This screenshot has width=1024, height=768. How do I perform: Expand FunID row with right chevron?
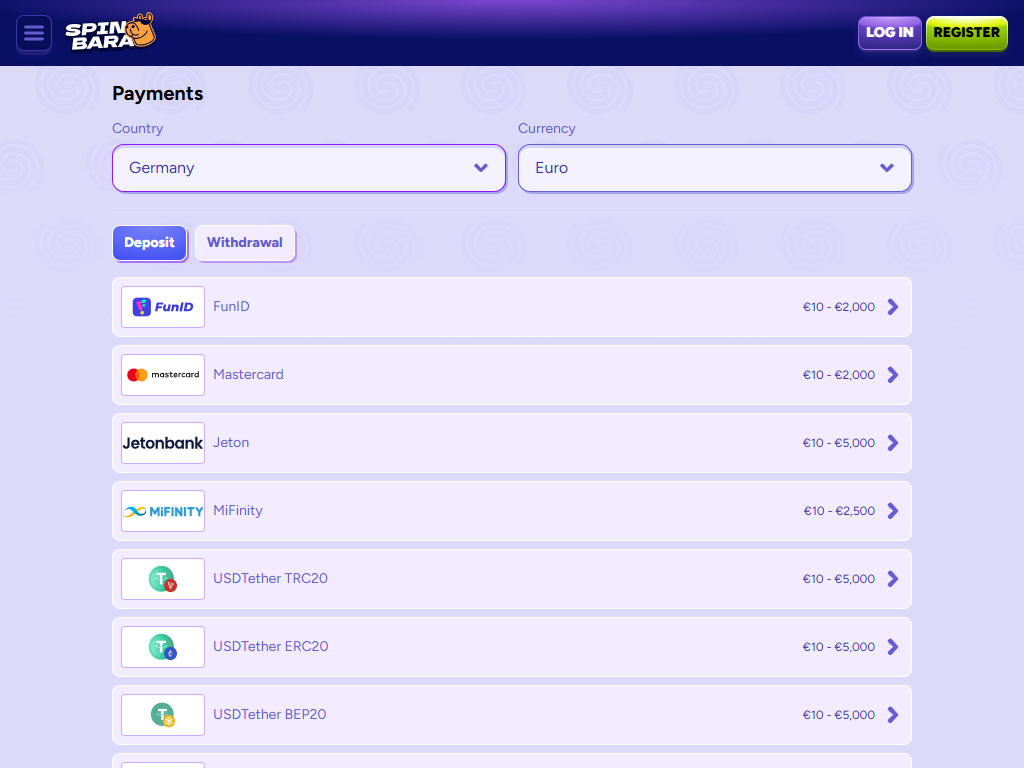pyautogui.click(x=893, y=307)
